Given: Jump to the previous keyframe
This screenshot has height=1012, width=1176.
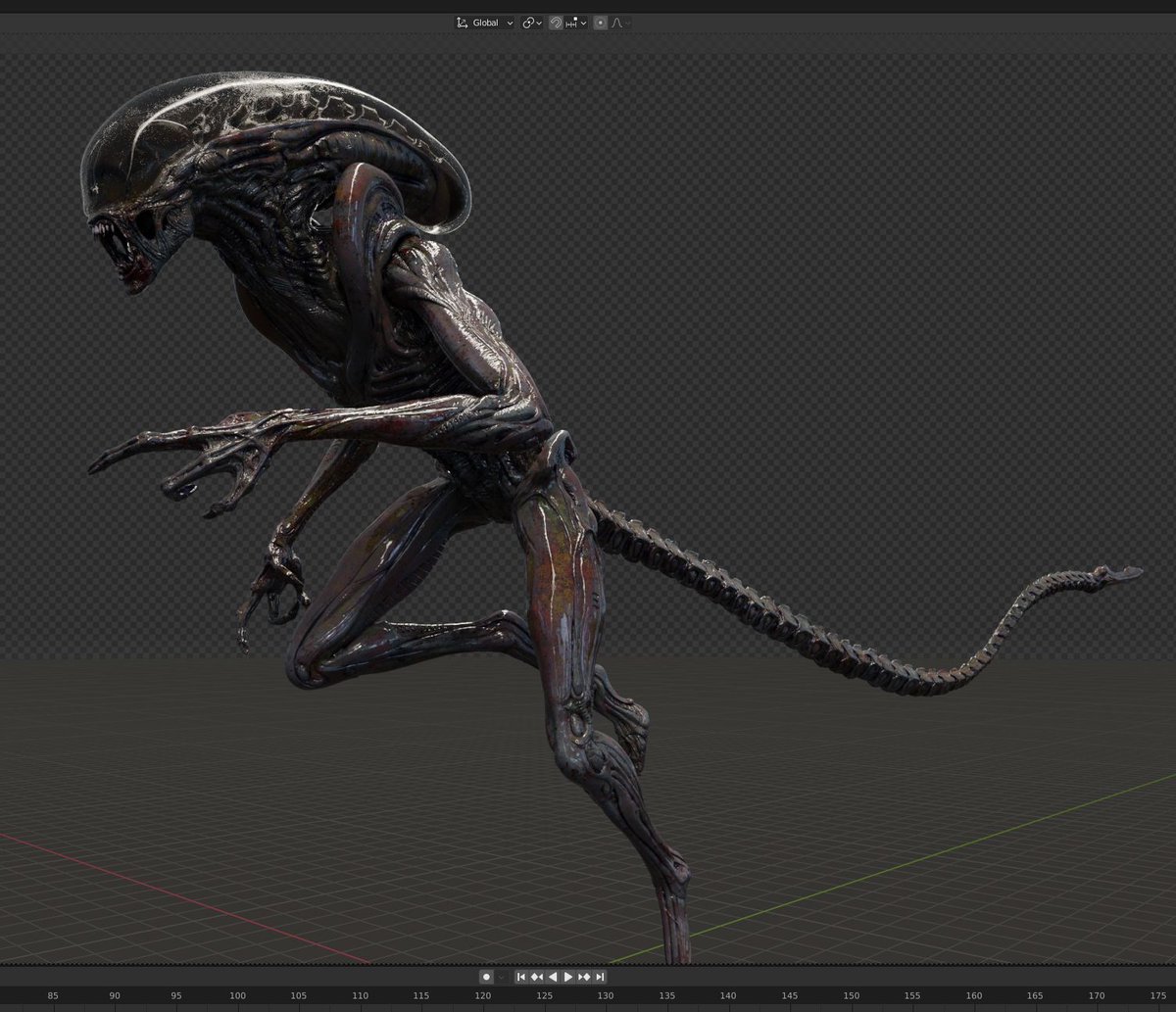Looking at the screenshot, I should (x=537, y=977).
